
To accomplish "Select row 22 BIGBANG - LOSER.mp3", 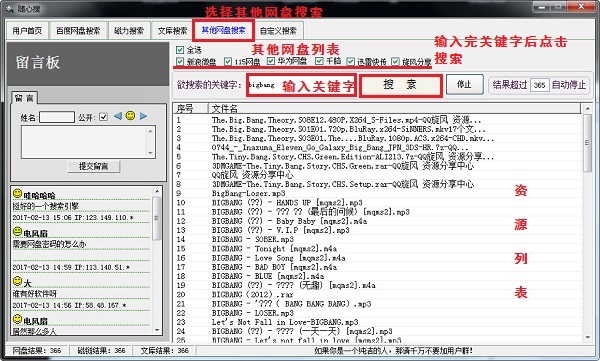I will (377, 313).
